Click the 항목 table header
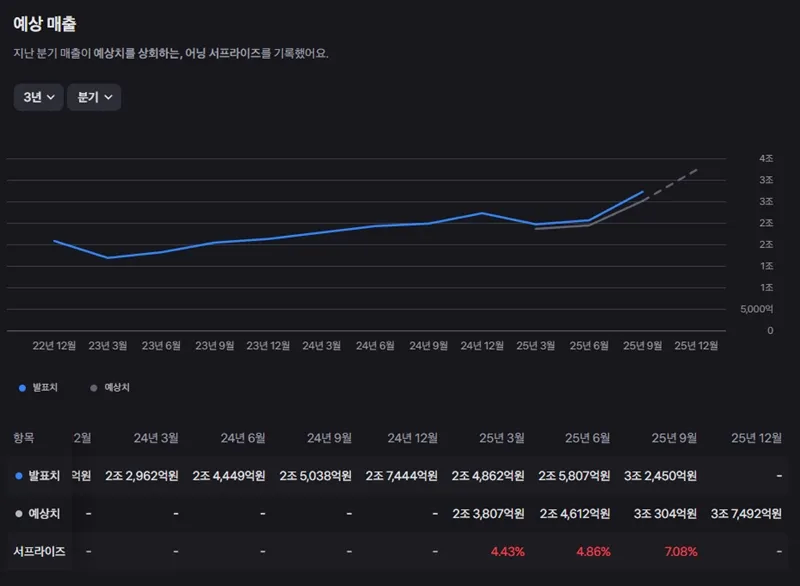The image size is (800, 586). [23, 438]
